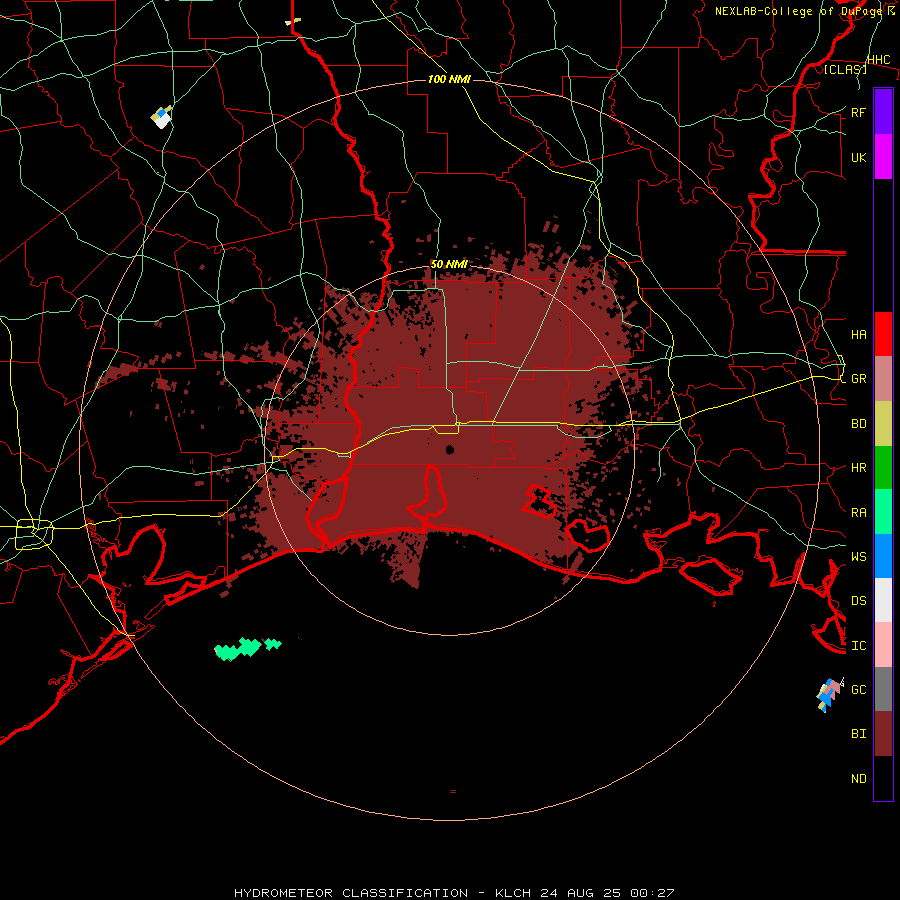Click the GR legend label
This screenshot has width=900, height=900.
(858, 379)
